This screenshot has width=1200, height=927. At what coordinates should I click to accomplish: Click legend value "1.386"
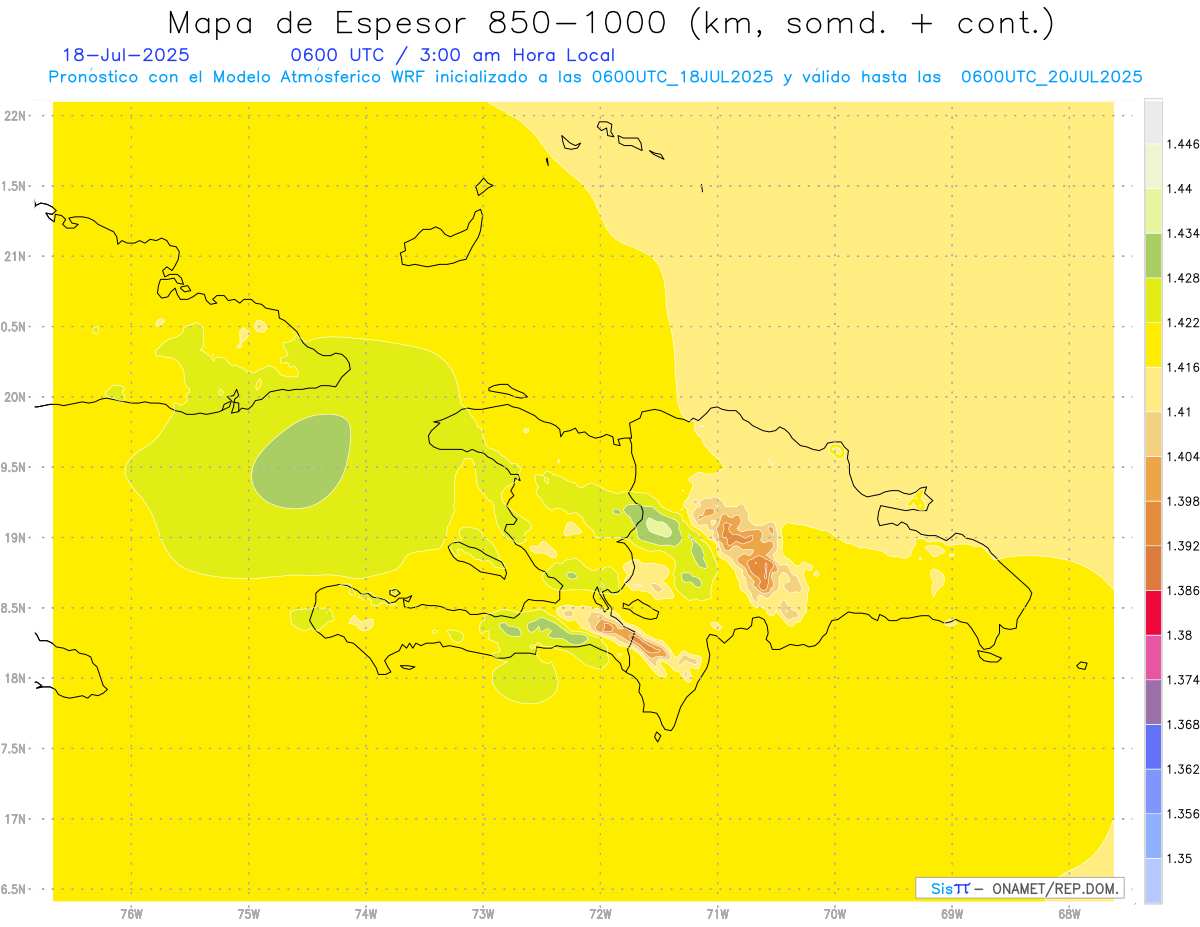pyautogui.click(x=1185, y=591)
